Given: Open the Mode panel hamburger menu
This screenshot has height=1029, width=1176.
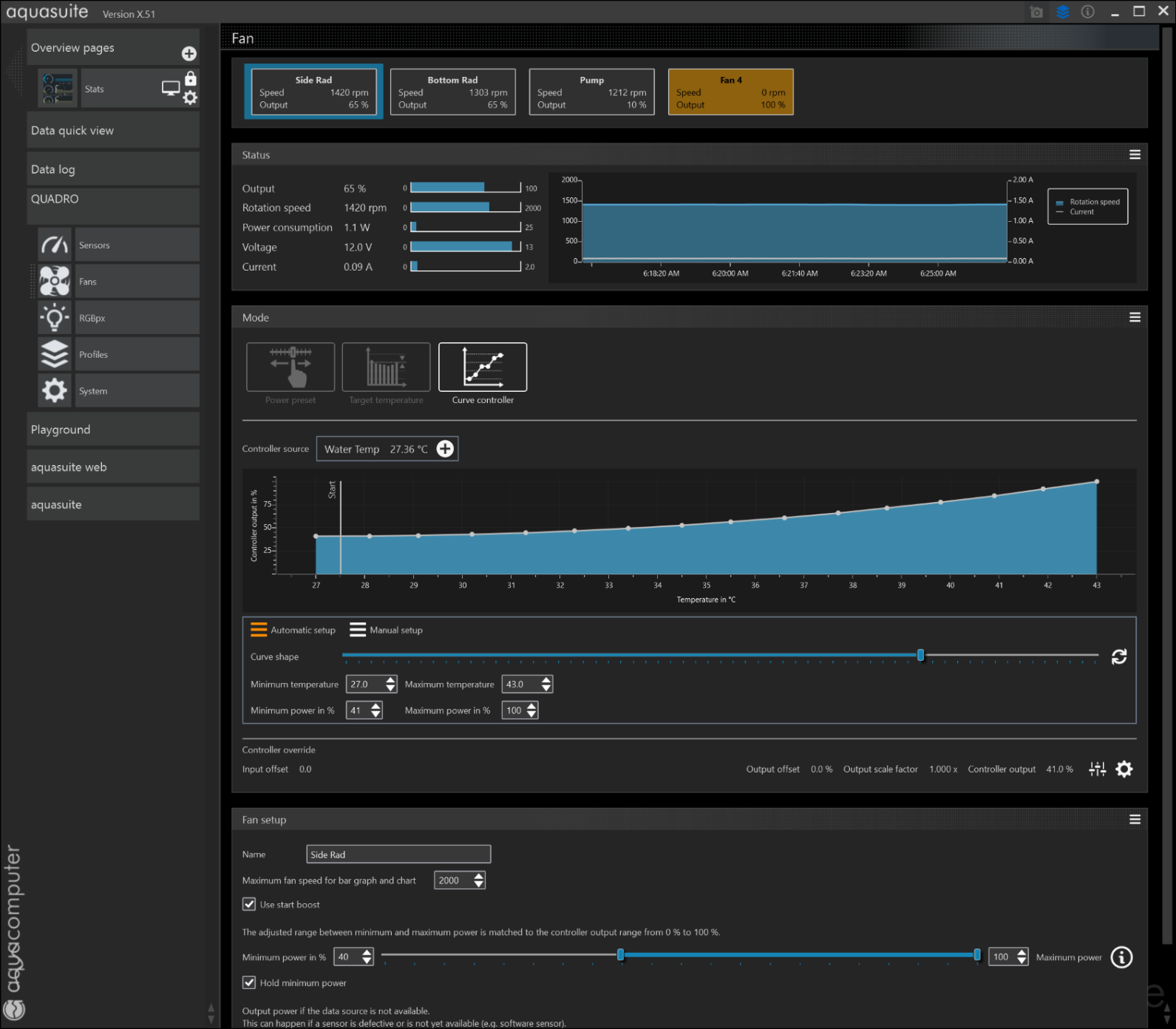Looking at the screenshot, I should [x=1135, y=318].
